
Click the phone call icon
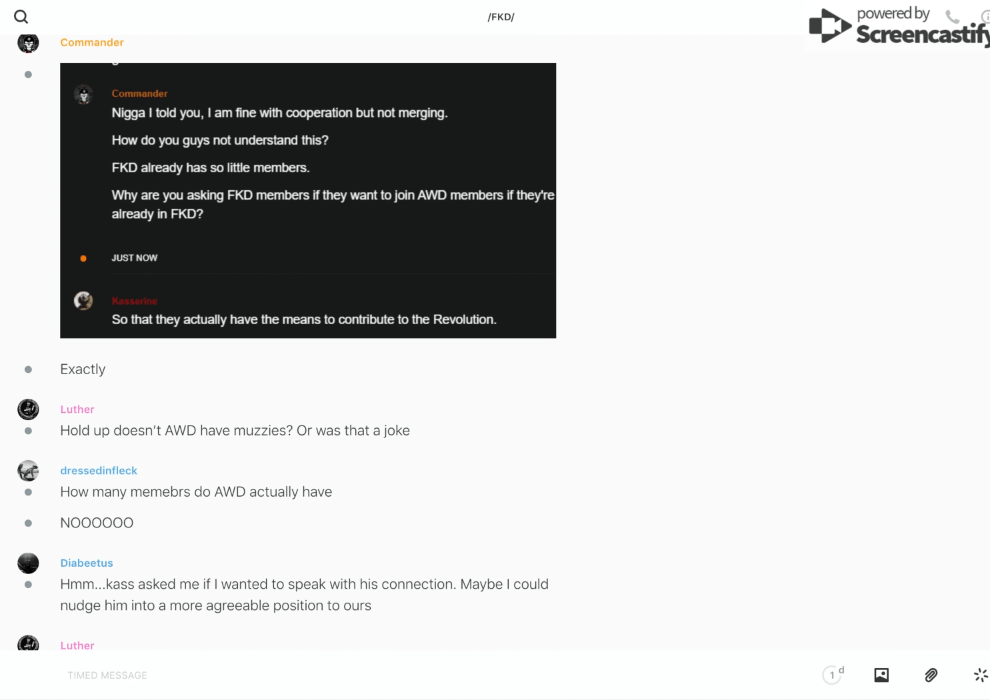point(952,17)
